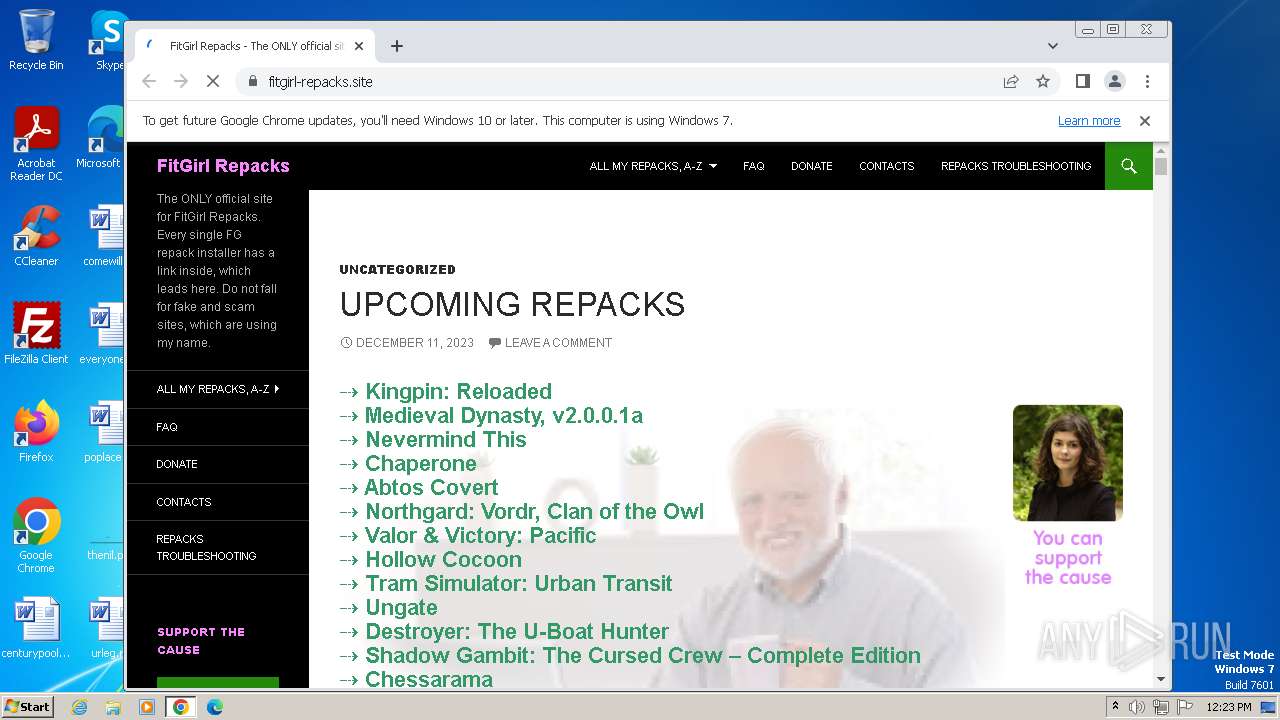This screenshot has height=720, width=1280.
Task: Bookmark this page with star icon
Action: (1043, 82)
